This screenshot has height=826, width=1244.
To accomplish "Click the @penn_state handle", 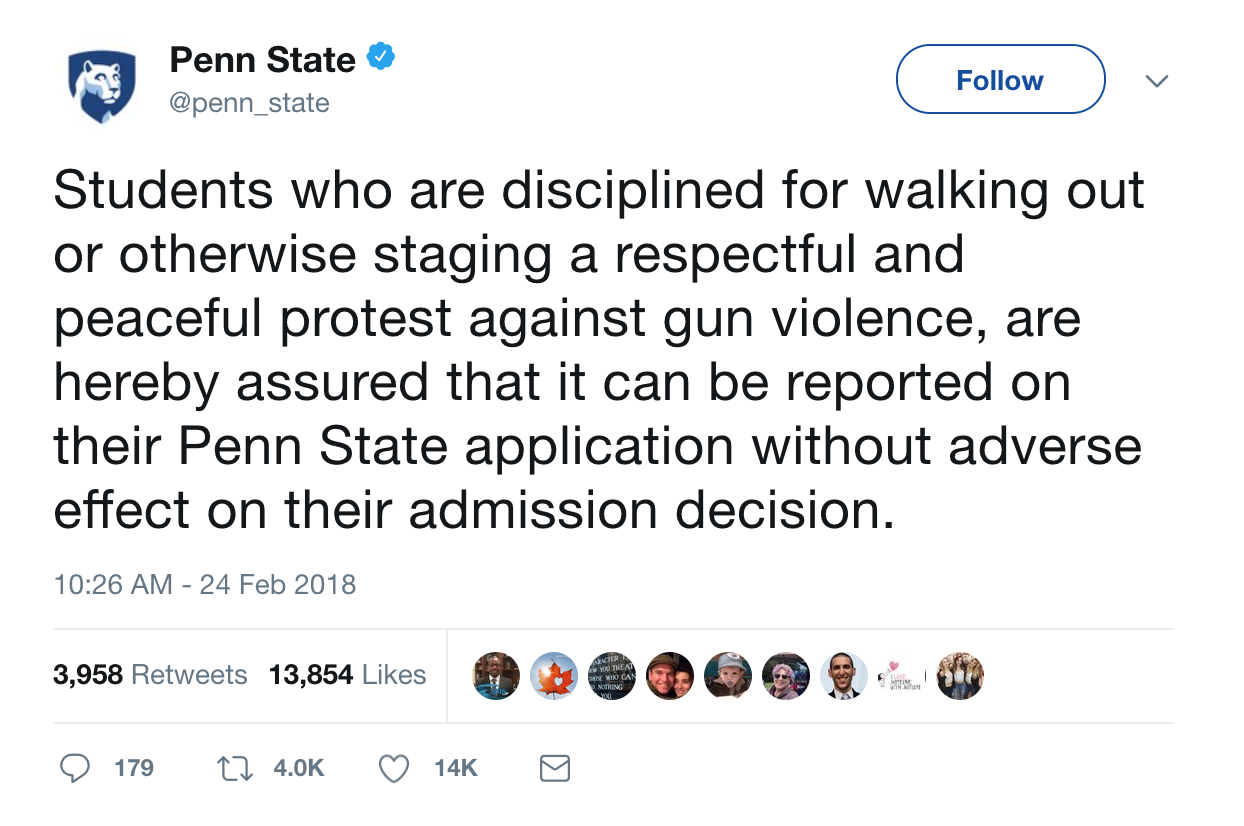I will pyautogui.click(x=249, y=103).
